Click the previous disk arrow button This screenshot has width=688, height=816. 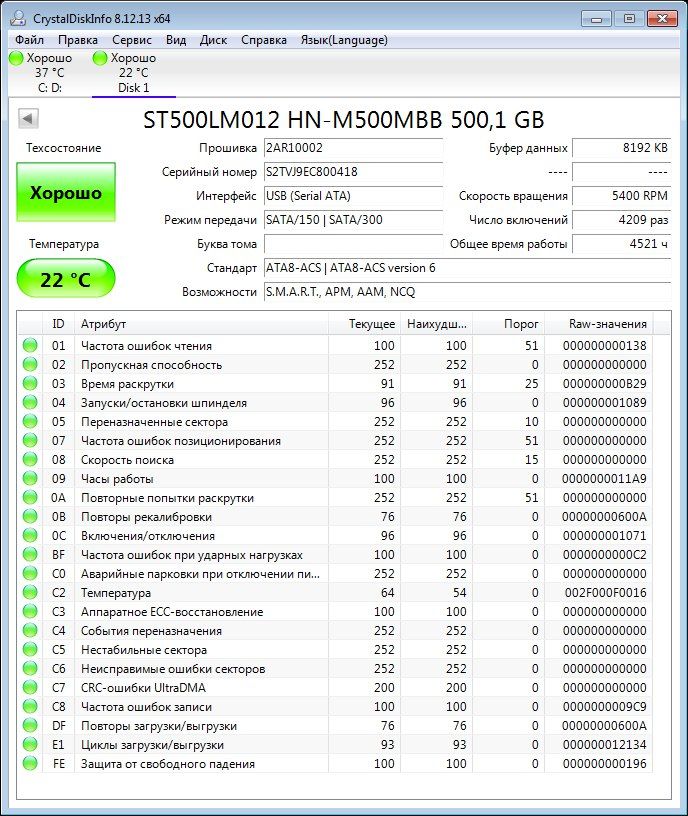point(28,118)
